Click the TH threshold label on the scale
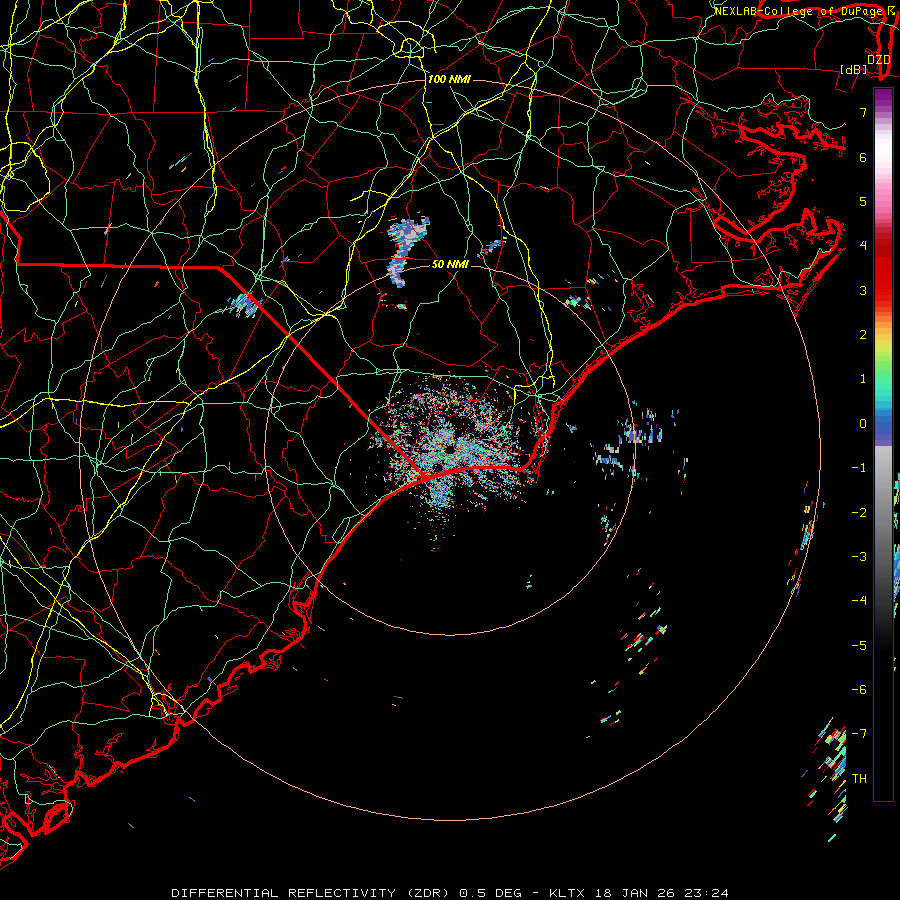The image size is (900, 900). click(x=859, y=779)
